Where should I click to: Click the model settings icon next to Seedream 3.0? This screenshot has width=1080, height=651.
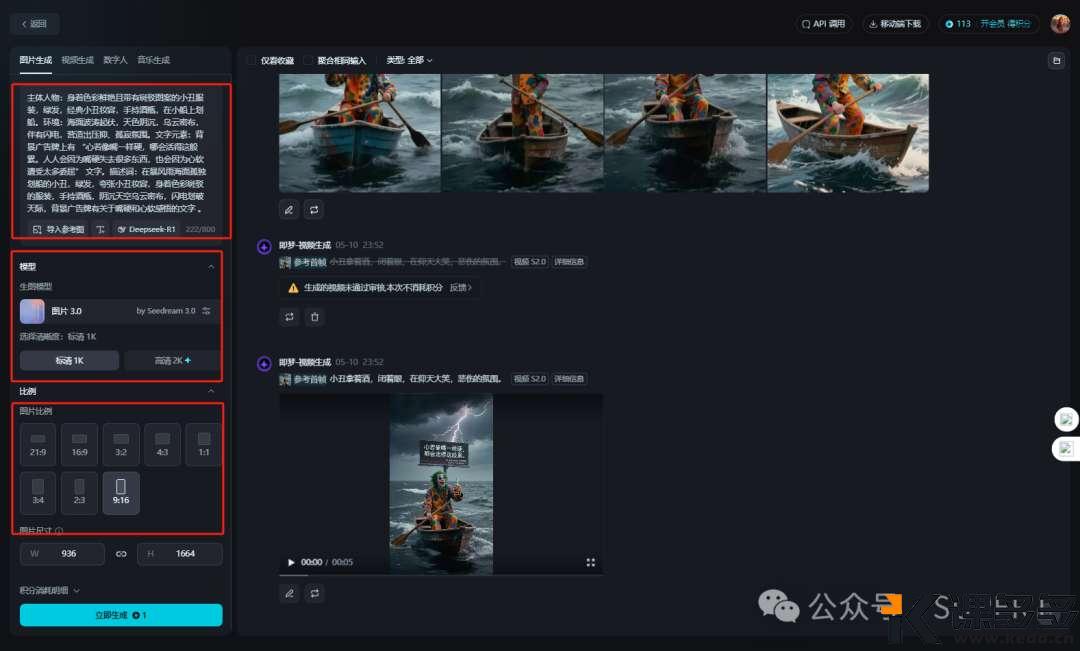point(207,311)
